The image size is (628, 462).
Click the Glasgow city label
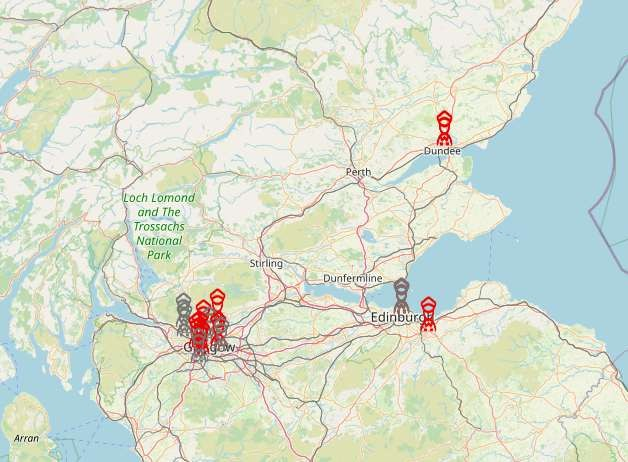(x=209, y=348)
